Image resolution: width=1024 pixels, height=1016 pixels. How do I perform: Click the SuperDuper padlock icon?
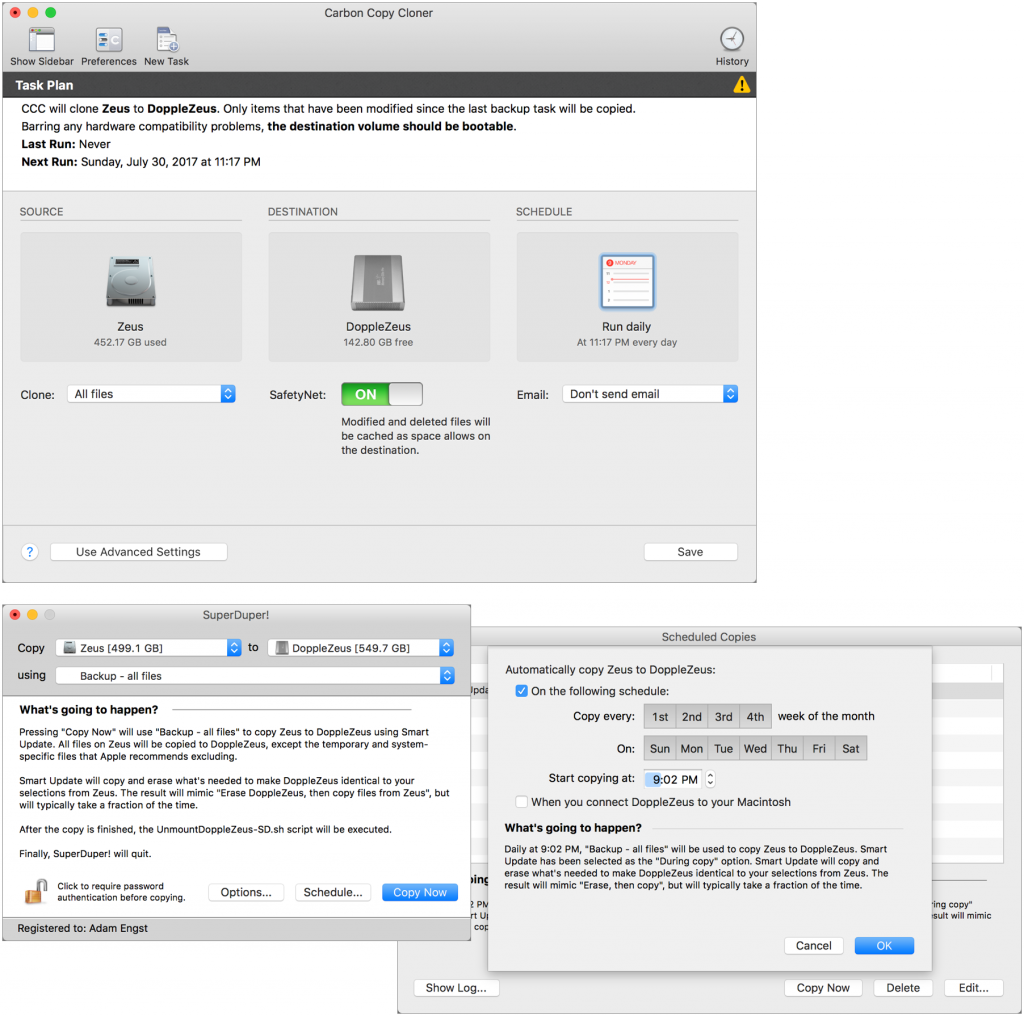(x=37, y=891)
